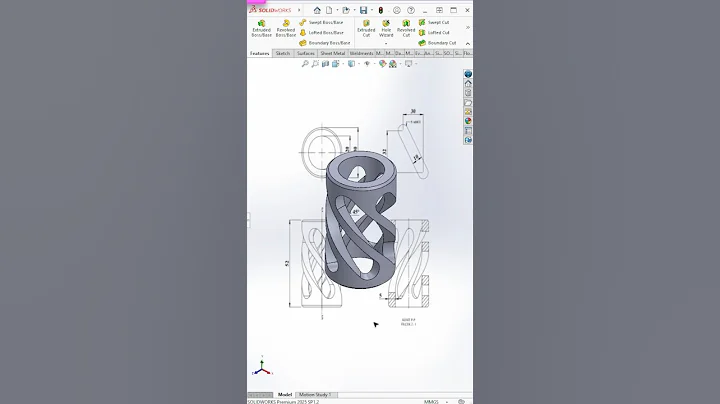Activate the Revolved Cut tool

coord(406,28)
